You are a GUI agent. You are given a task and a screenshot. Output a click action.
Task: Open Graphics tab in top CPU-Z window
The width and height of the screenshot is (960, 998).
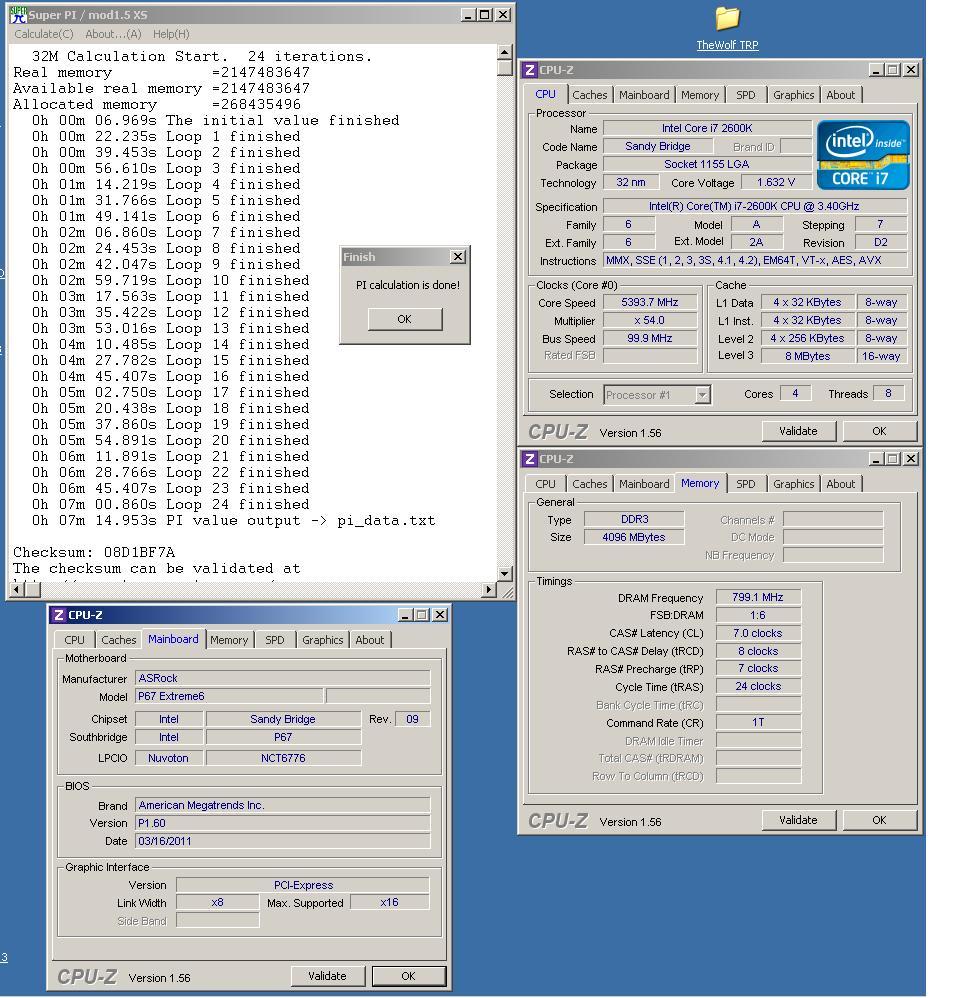click(x=793, y=95)
